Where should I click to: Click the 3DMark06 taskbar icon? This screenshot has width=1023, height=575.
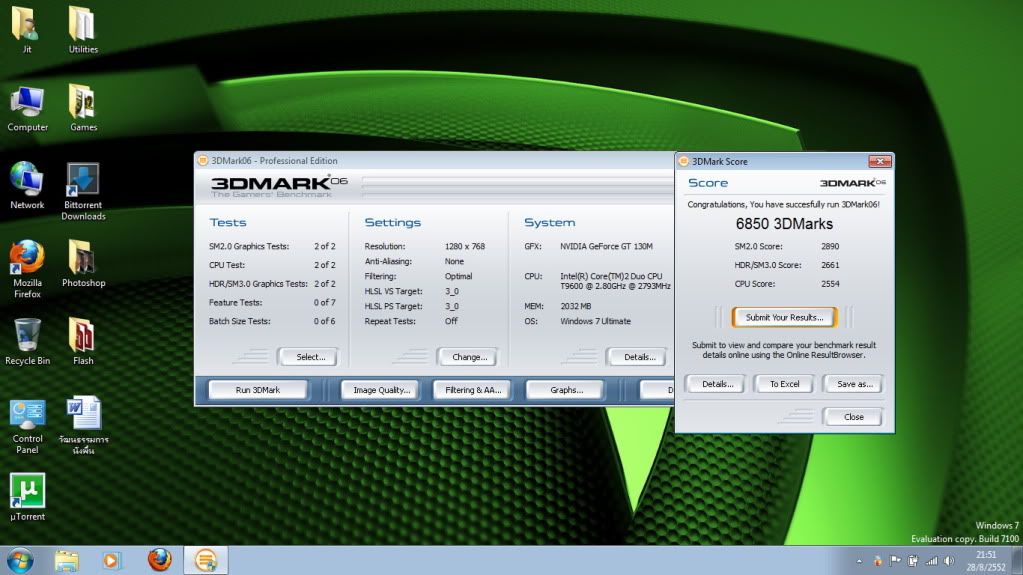click(x=206, y=560)
